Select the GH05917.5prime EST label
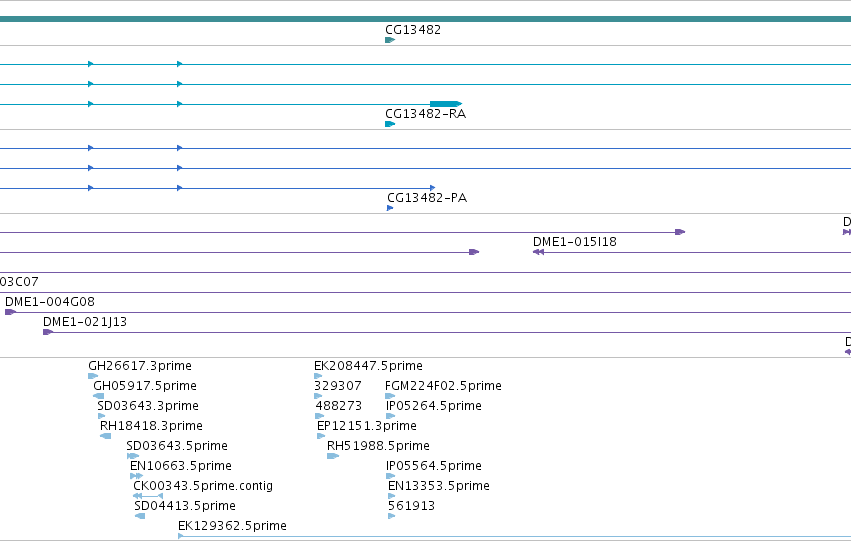The width and height of the screenshot is (851, 541). [x=145, y=386]
